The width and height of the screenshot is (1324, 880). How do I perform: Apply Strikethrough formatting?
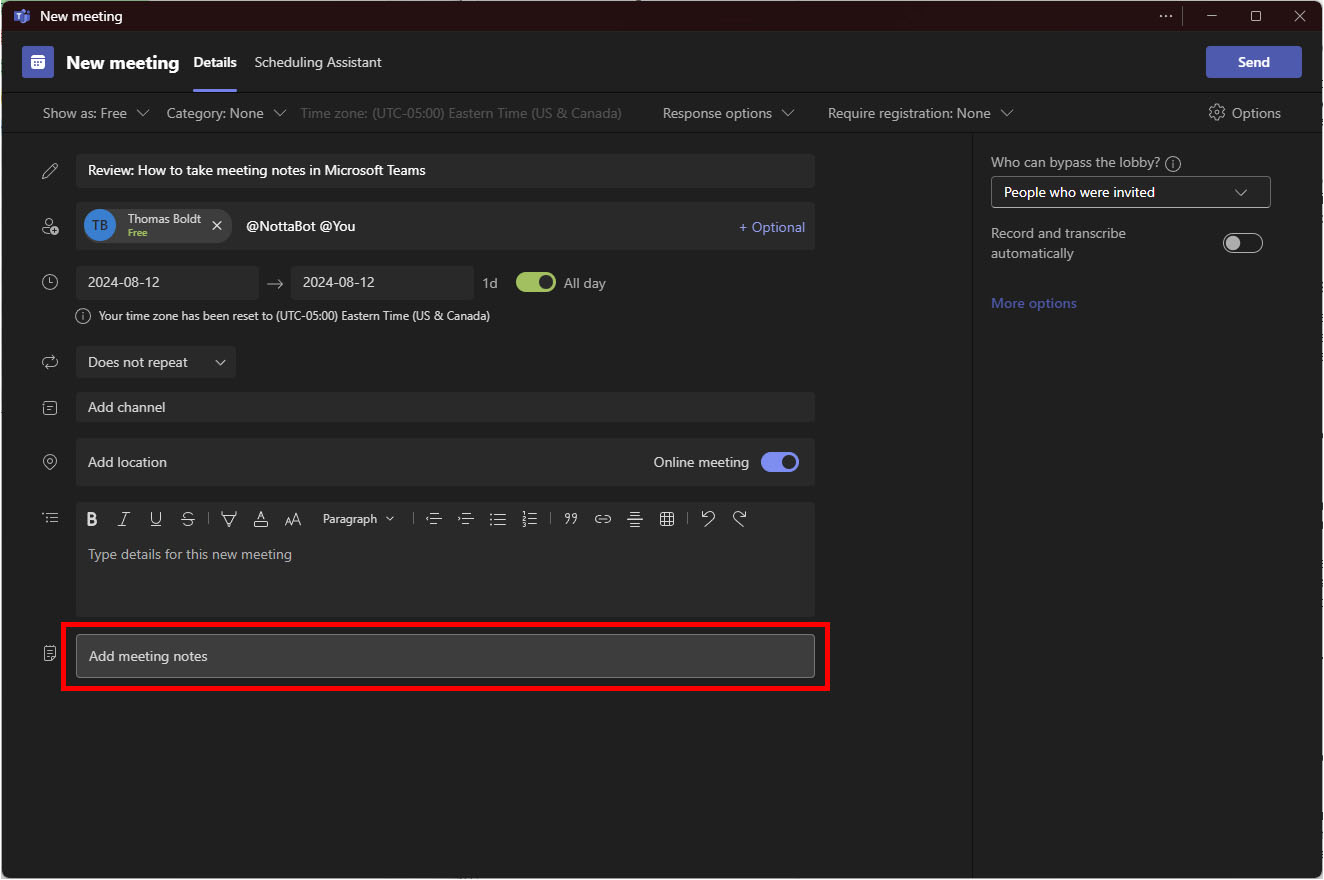click(188, 519)
